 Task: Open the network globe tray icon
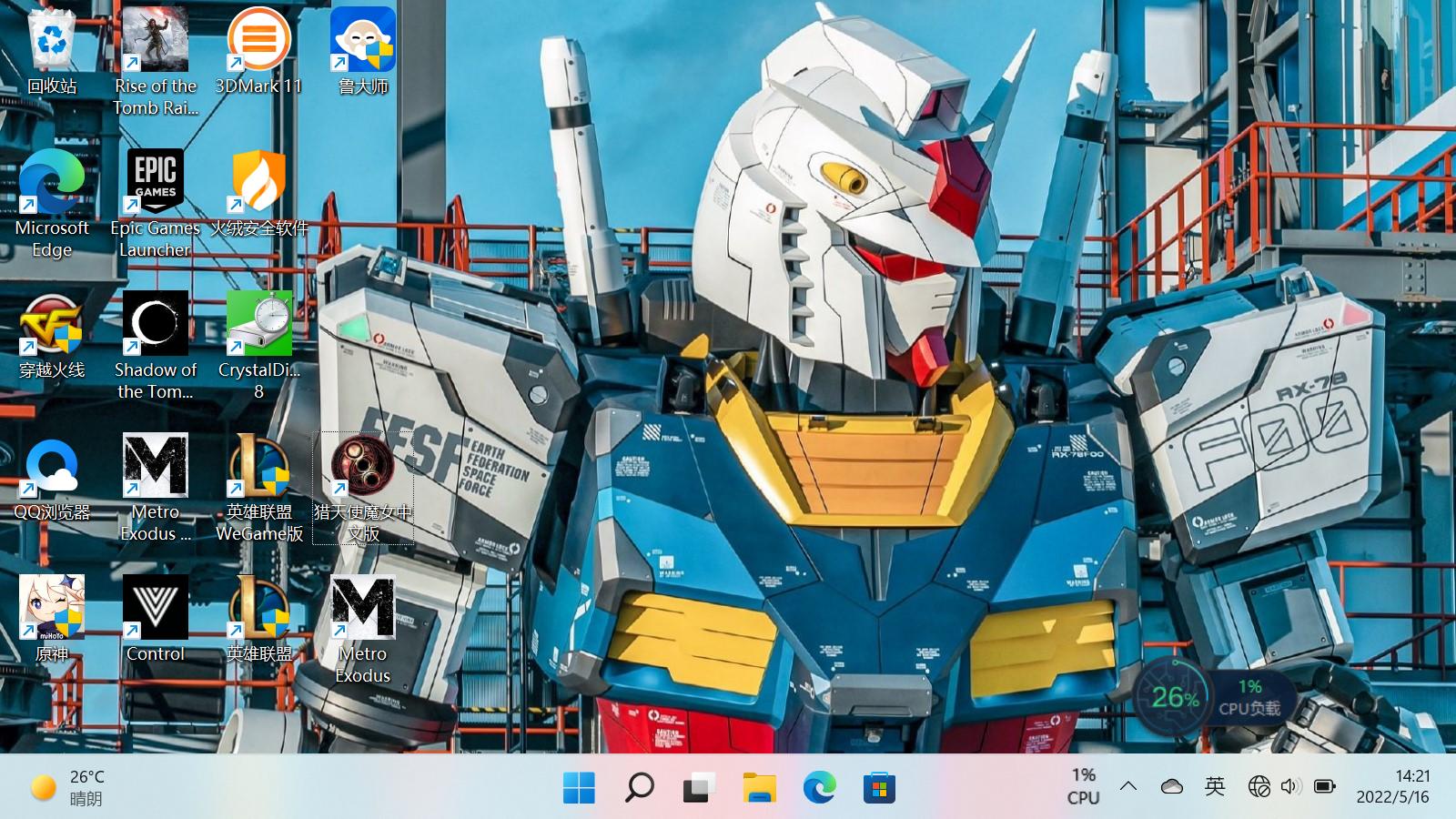click(x=1259, y=786)
